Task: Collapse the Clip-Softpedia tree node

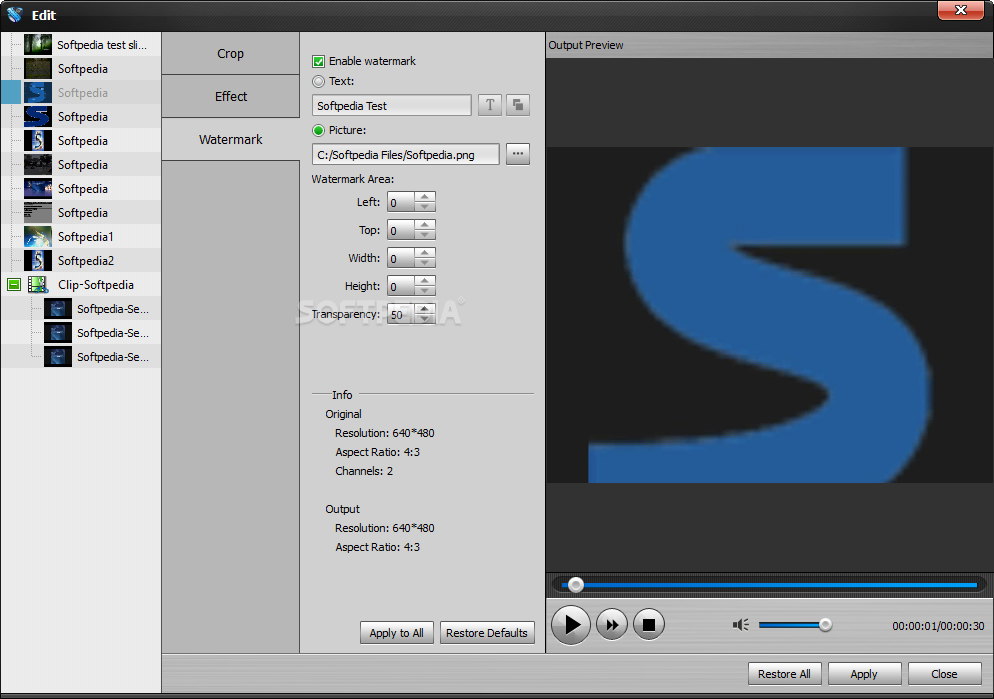Action: (x=14, y=285)
